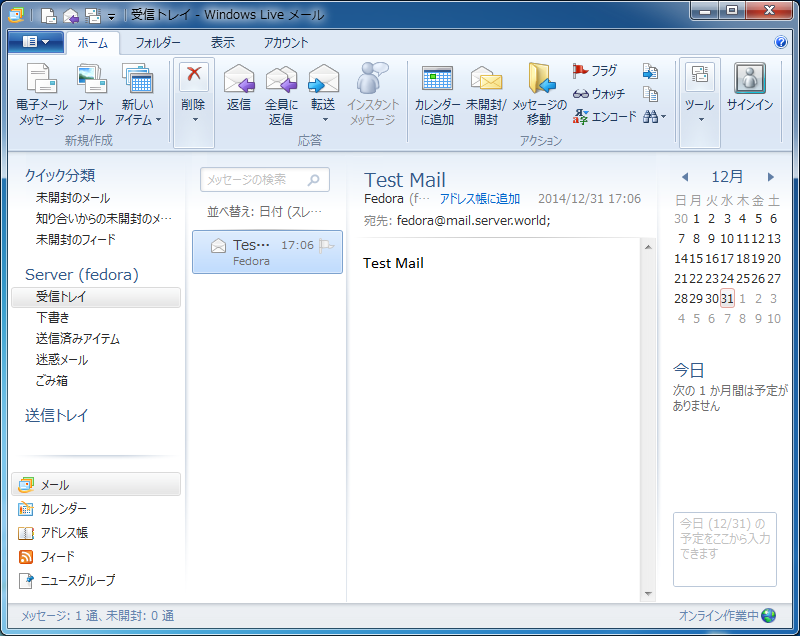Select the Server (fedora) account

[x=82, y=274]
